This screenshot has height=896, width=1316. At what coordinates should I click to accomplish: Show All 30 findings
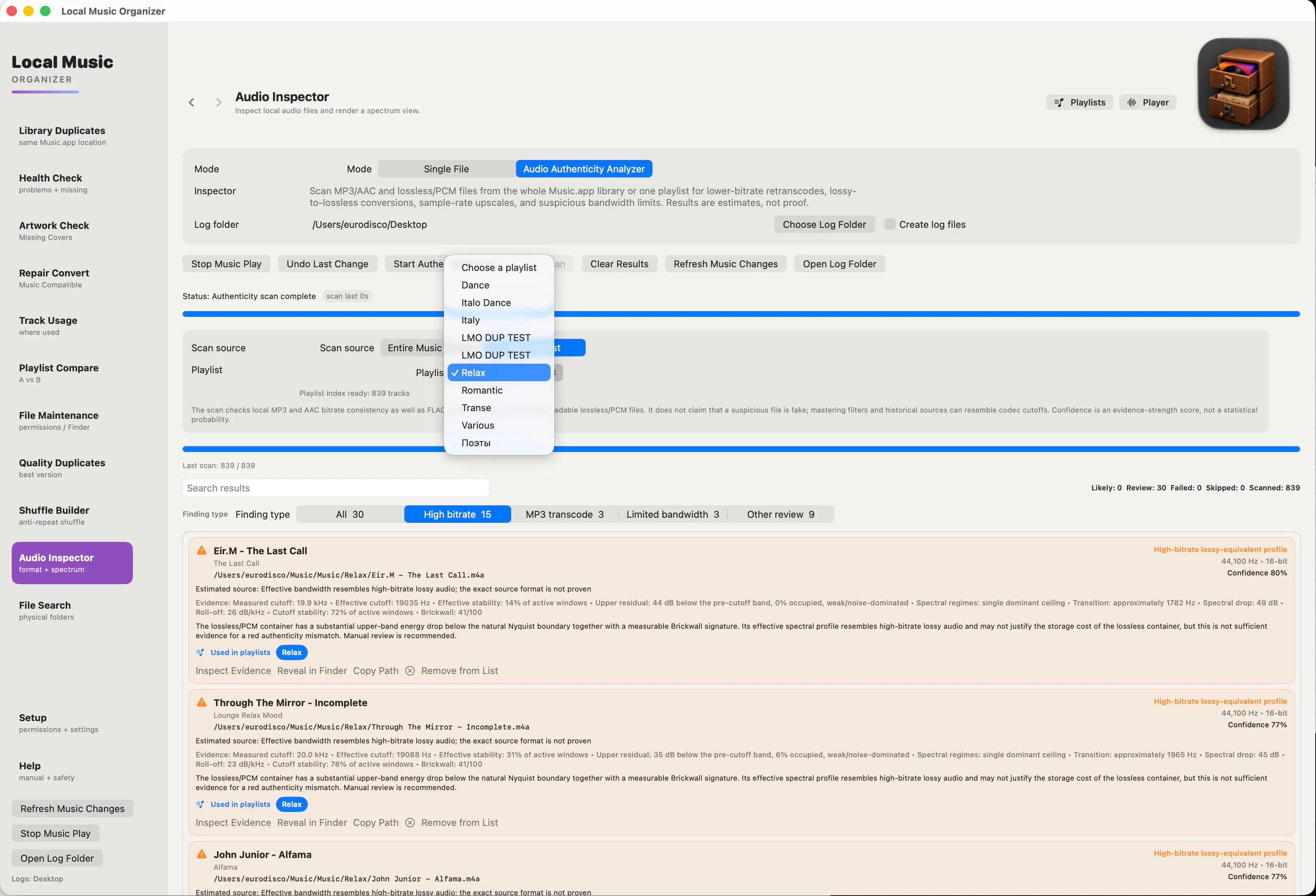(350, 514)
